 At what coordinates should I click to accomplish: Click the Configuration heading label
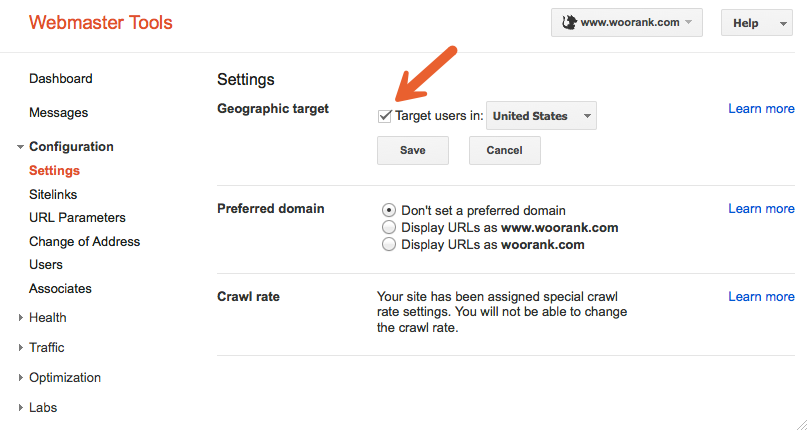tap(71, 147)
